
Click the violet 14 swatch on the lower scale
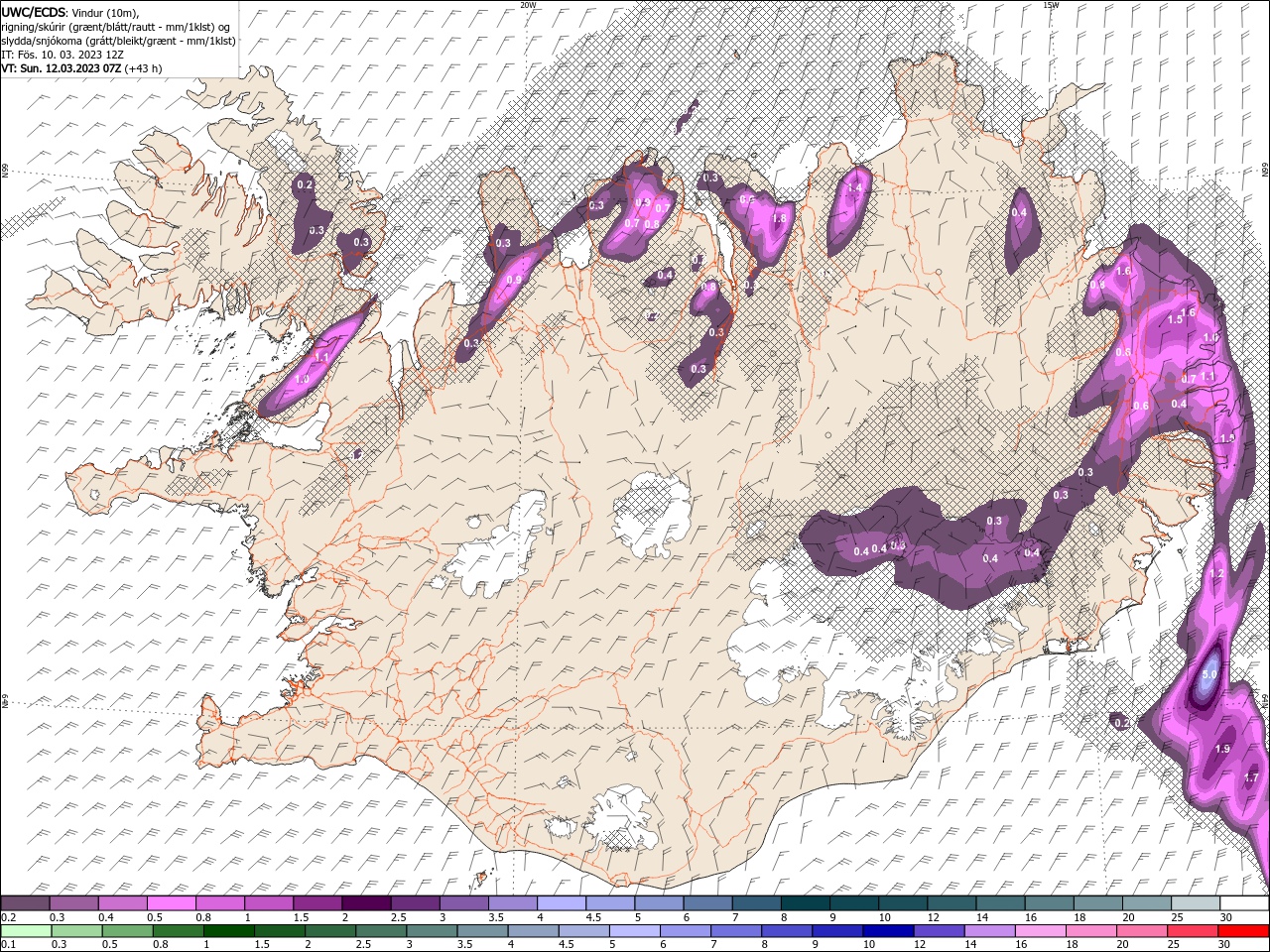(x=989, y=931)
